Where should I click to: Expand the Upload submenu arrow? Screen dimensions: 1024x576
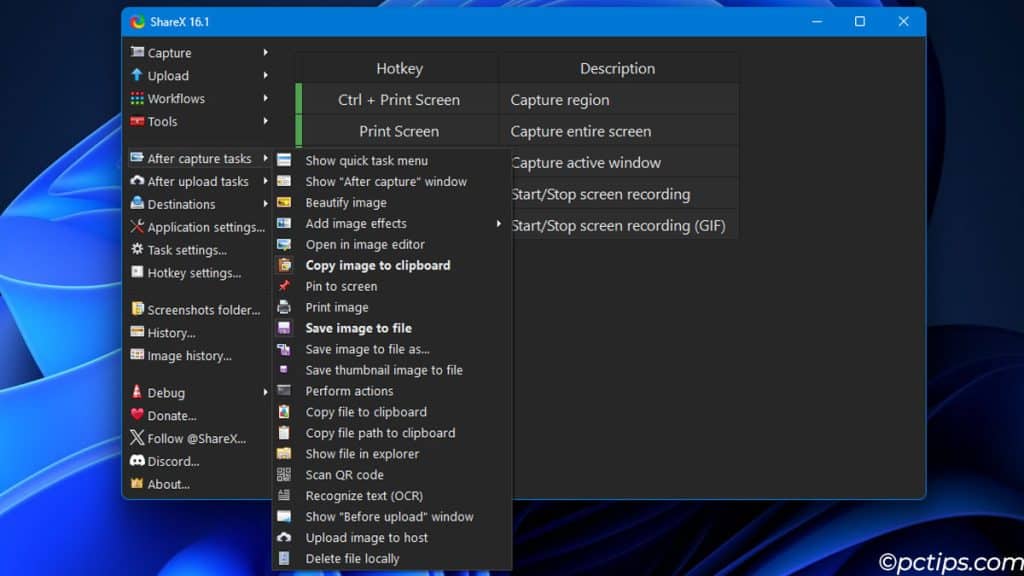pos(265,75)
